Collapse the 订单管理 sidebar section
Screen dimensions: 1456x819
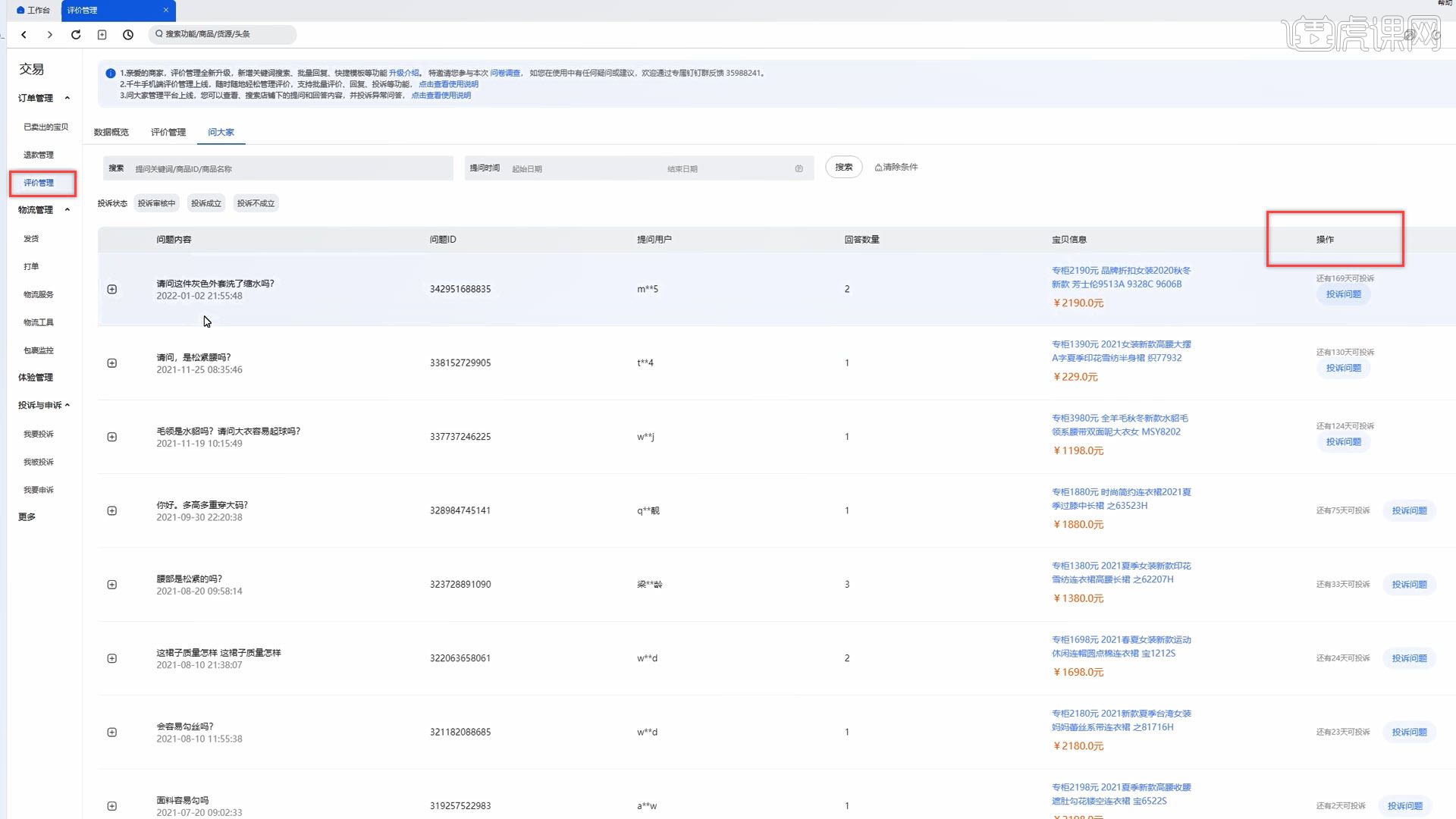click(x=67, y=98)
